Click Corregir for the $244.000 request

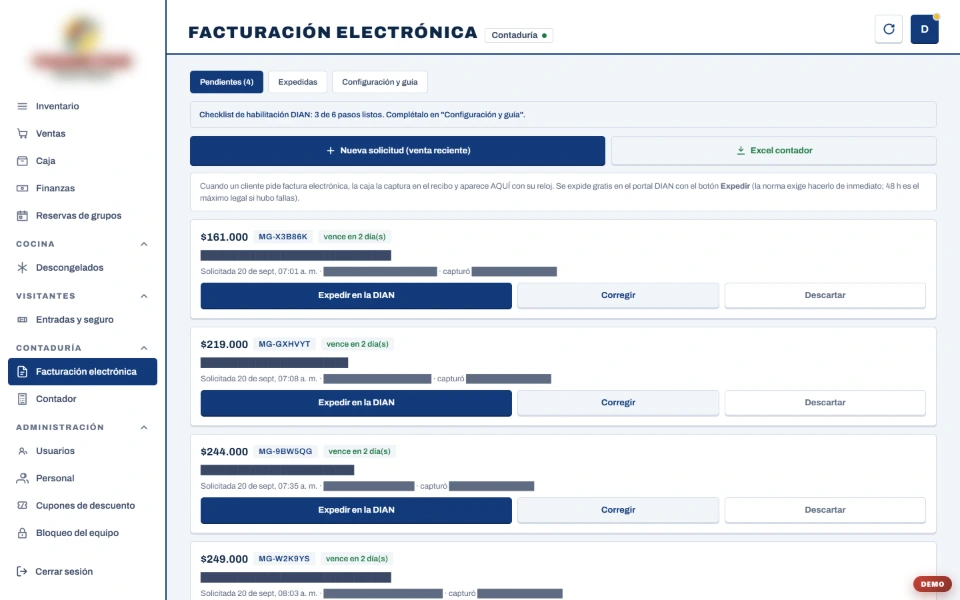coord(618,510)
